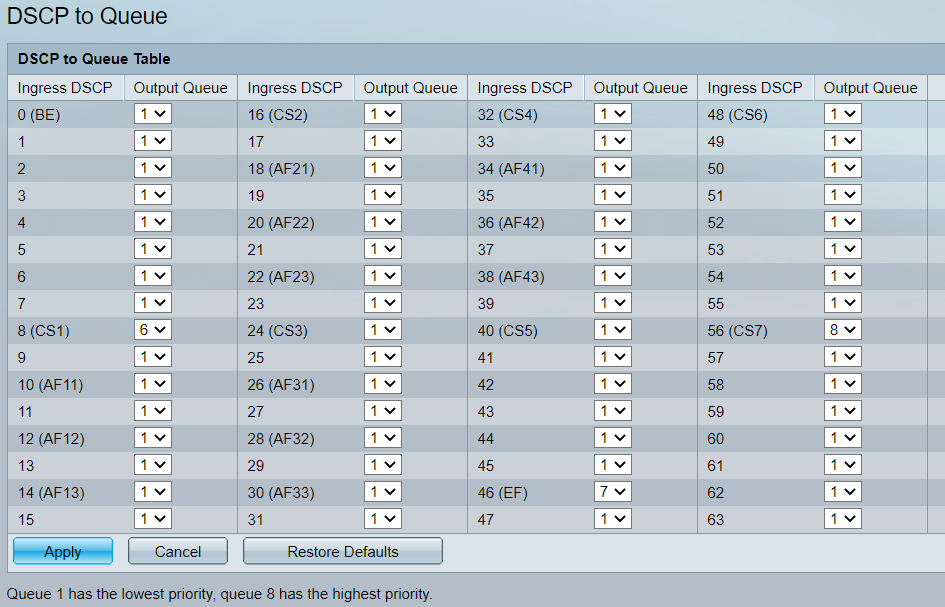Open Output Queue dropdown for DSCP 46 (EF)
The width and height of the screenshot is (945, 607).
click(613, 492)
